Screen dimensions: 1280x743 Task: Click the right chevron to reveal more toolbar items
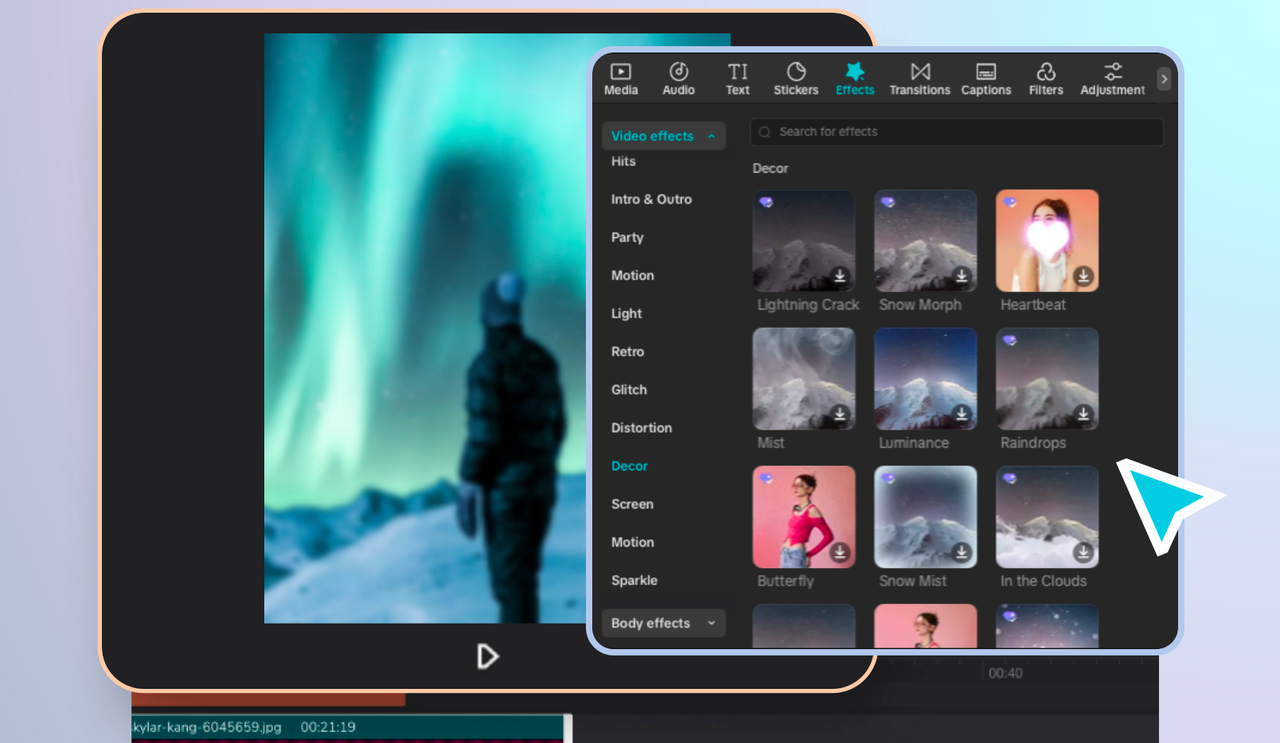pyautogui.click(x=1163, y=78)
